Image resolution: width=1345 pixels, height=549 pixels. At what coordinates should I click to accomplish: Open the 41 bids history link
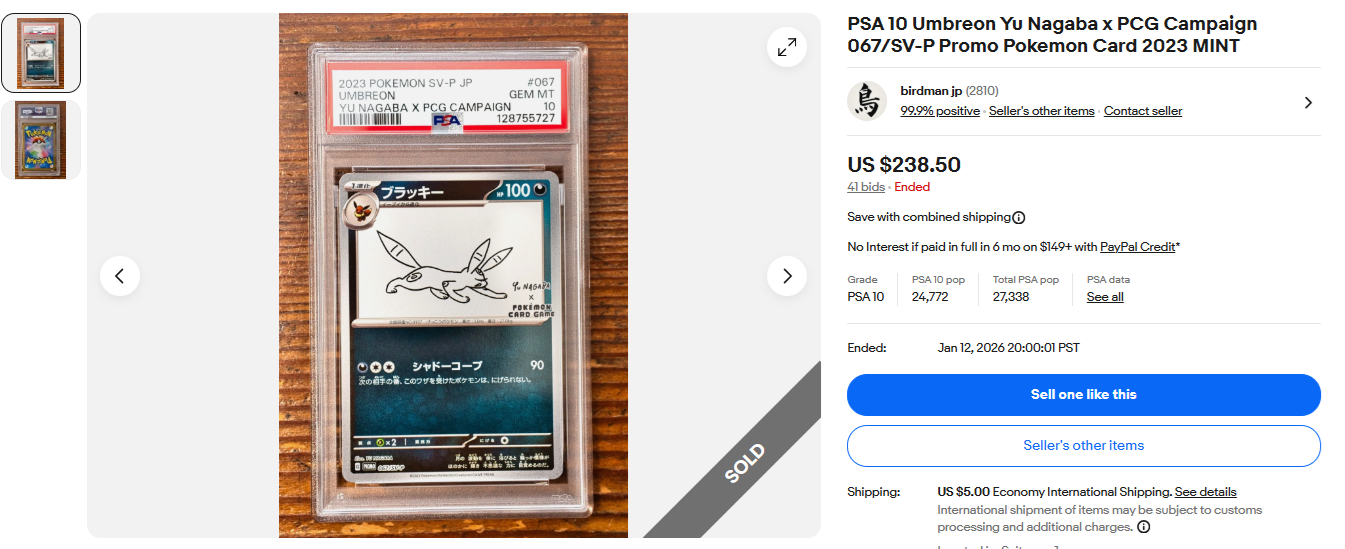[866, 187]
